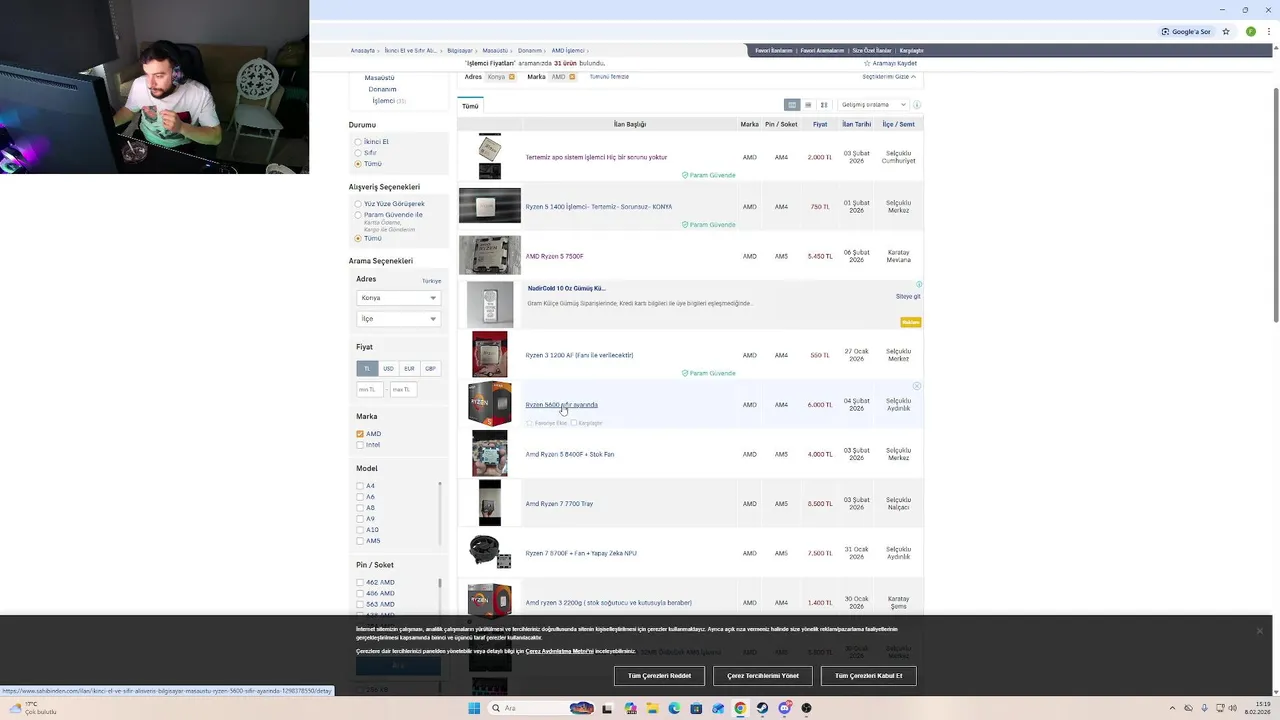Sort listings by Fiyat column
1280x720 pixels.
820,124
